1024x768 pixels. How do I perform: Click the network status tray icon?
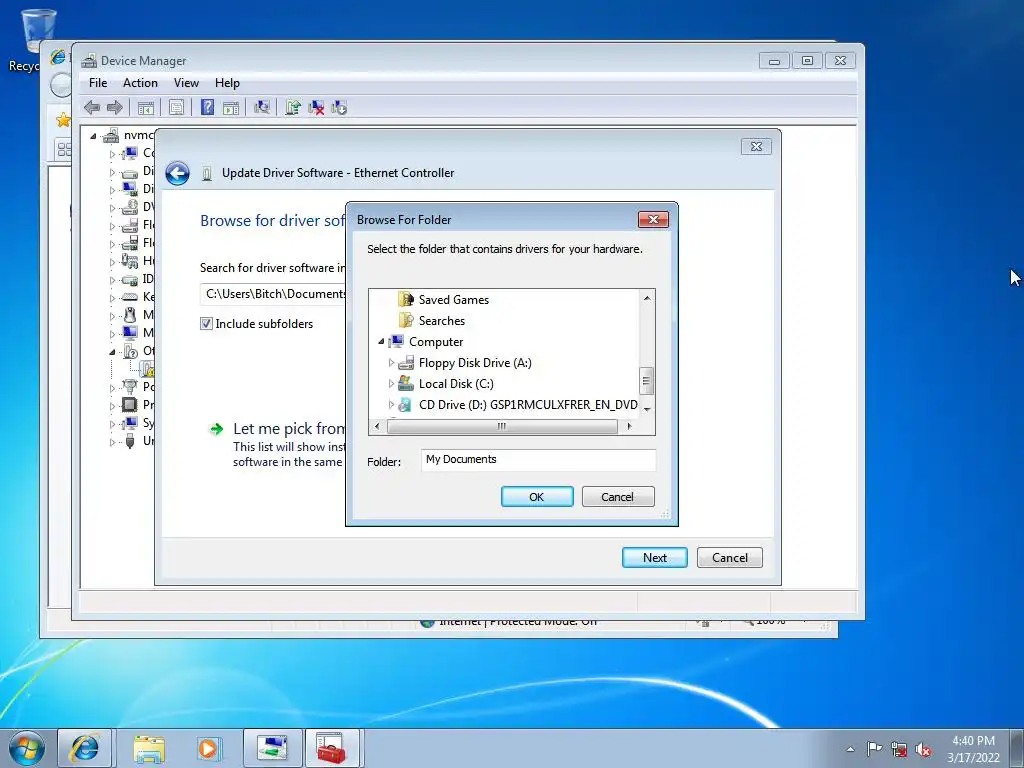[x=899, y=749]
